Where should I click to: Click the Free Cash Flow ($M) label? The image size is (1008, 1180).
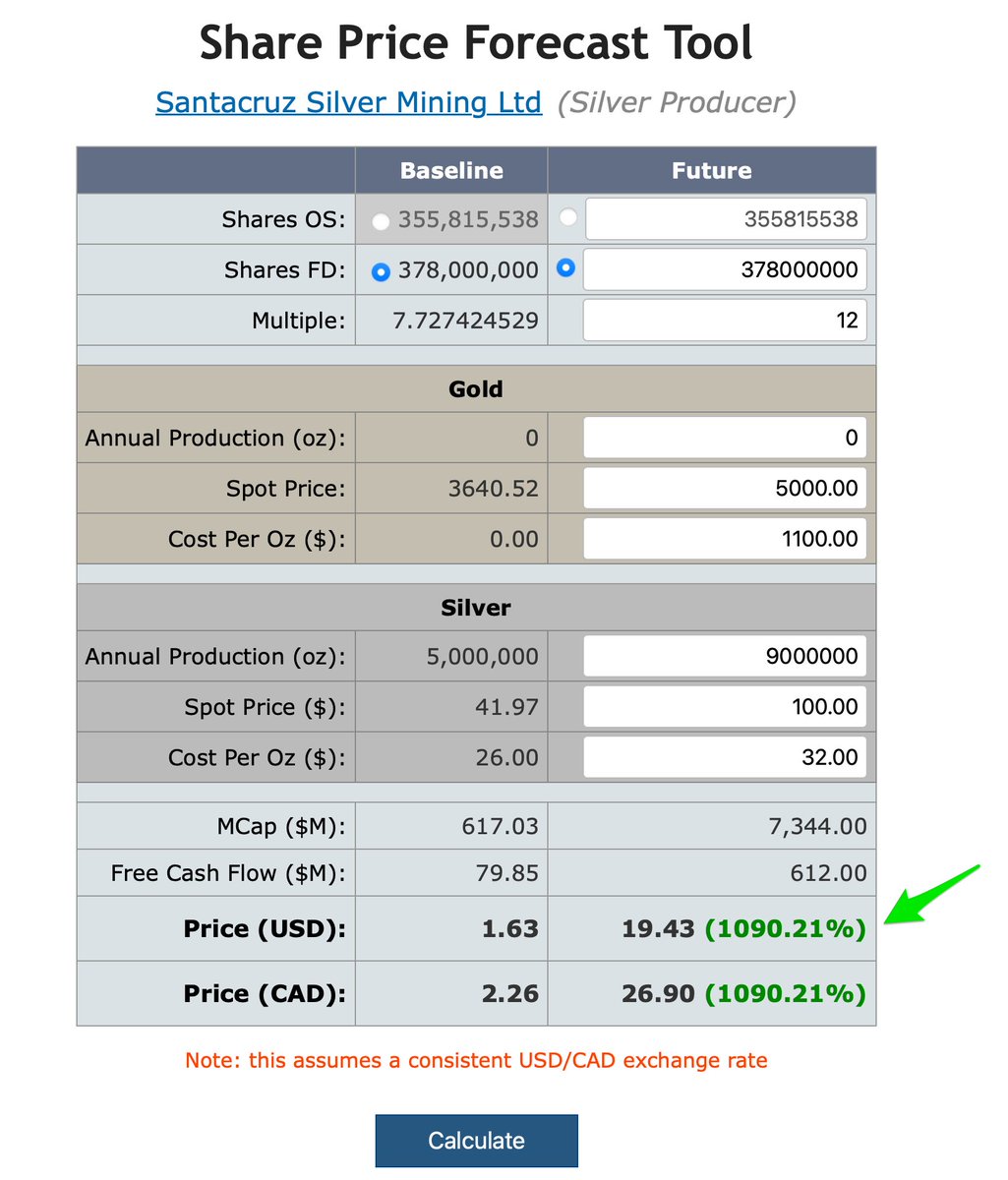pyautogui.click(x=228, y=873)
